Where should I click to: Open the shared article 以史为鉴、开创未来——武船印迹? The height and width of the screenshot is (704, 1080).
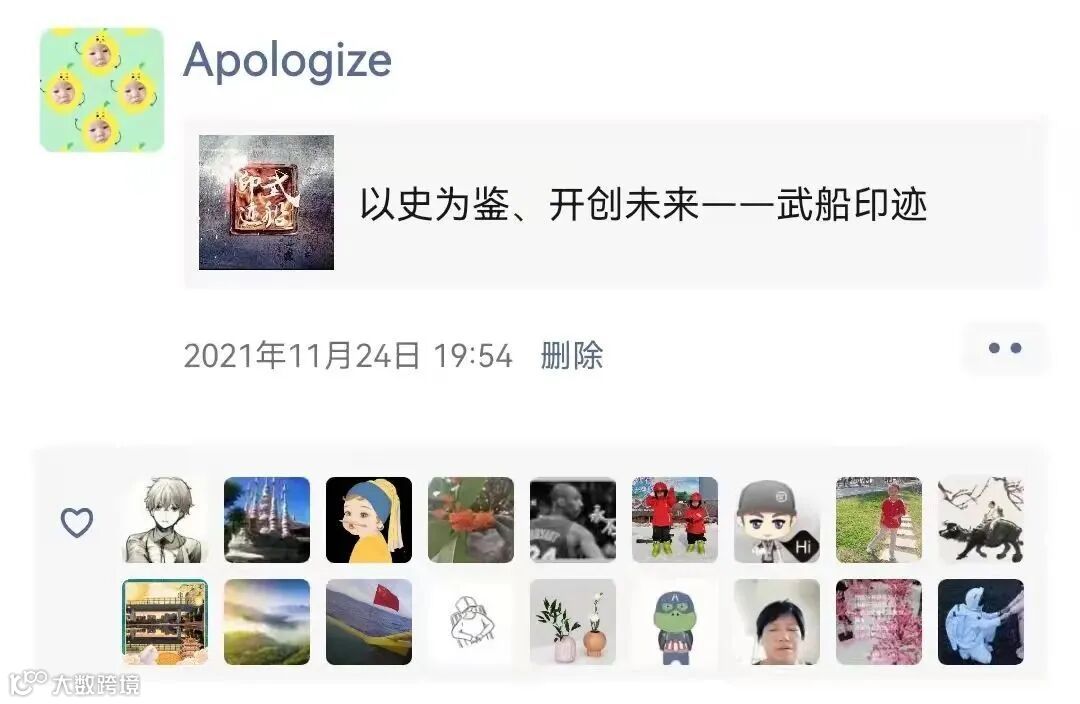coord(615,203)
